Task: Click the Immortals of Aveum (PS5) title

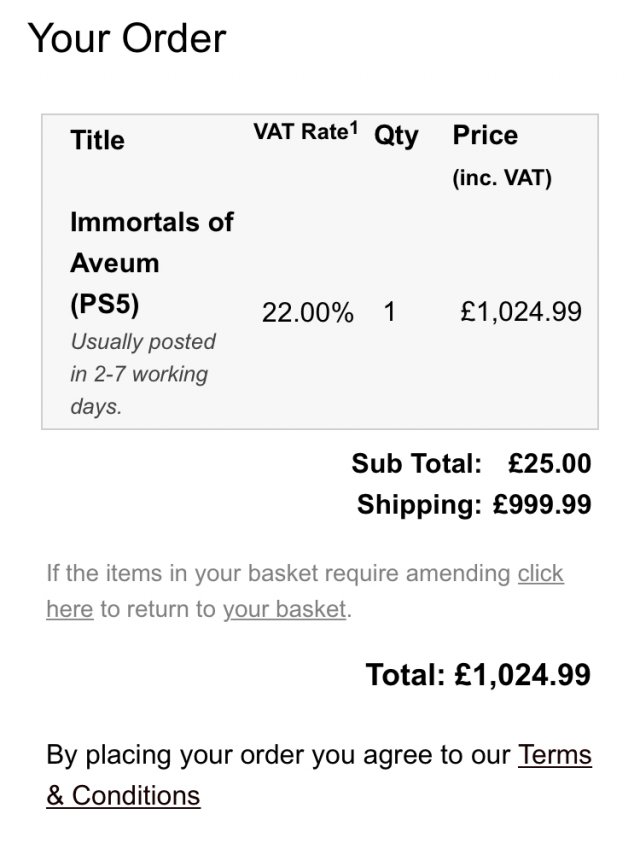Action: [151, 263]
